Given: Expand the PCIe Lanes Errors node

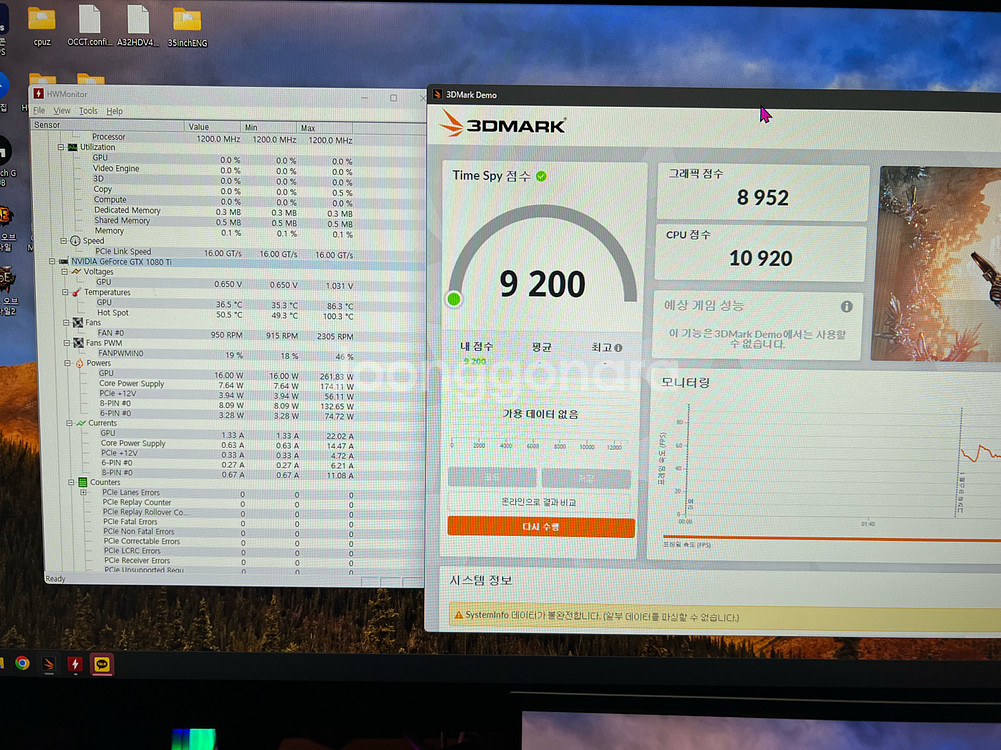Looking at the screenshot, I should tap(84, 492).
